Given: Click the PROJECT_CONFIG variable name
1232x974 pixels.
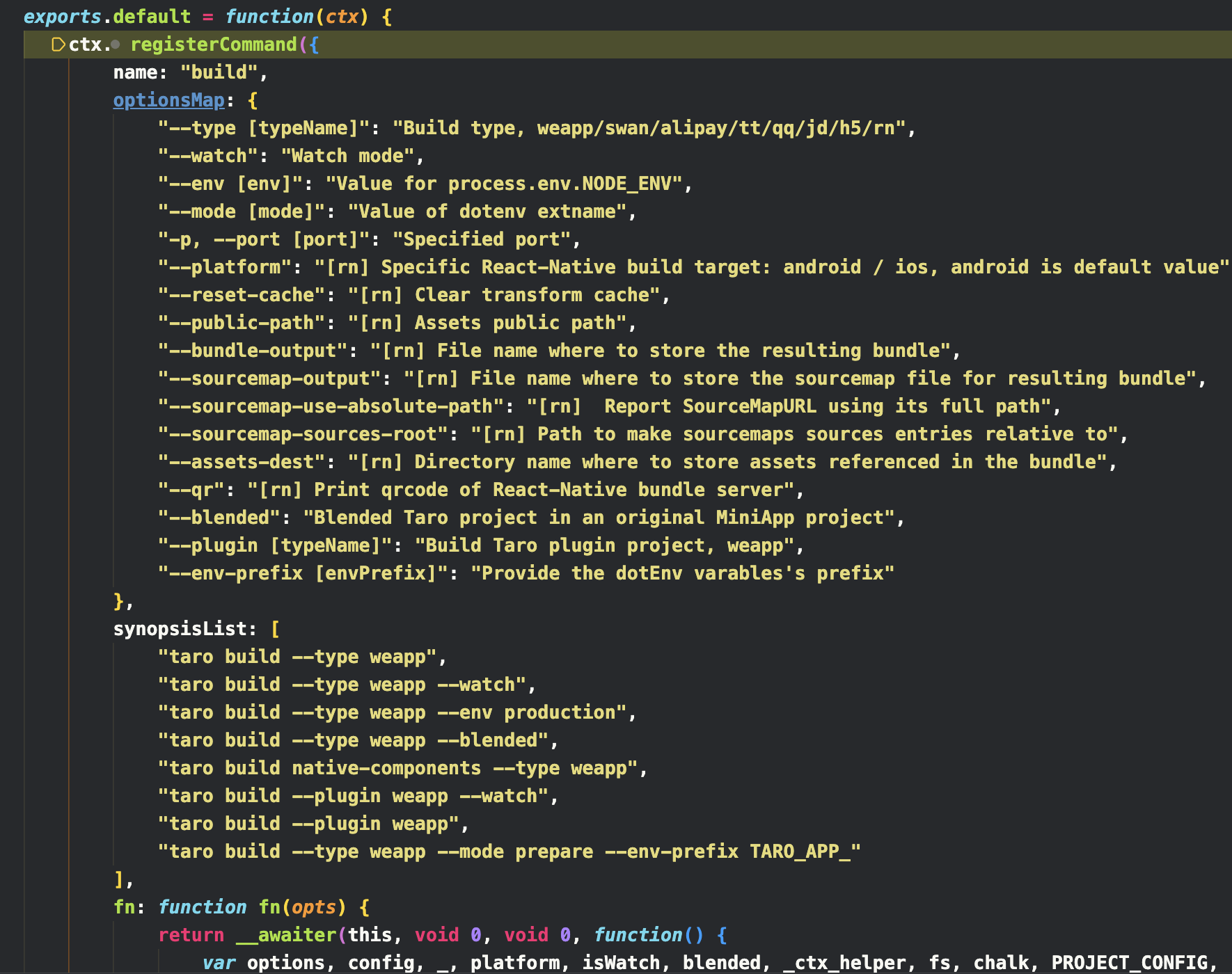Looking at the screenshot, I should coord(1129,963).
